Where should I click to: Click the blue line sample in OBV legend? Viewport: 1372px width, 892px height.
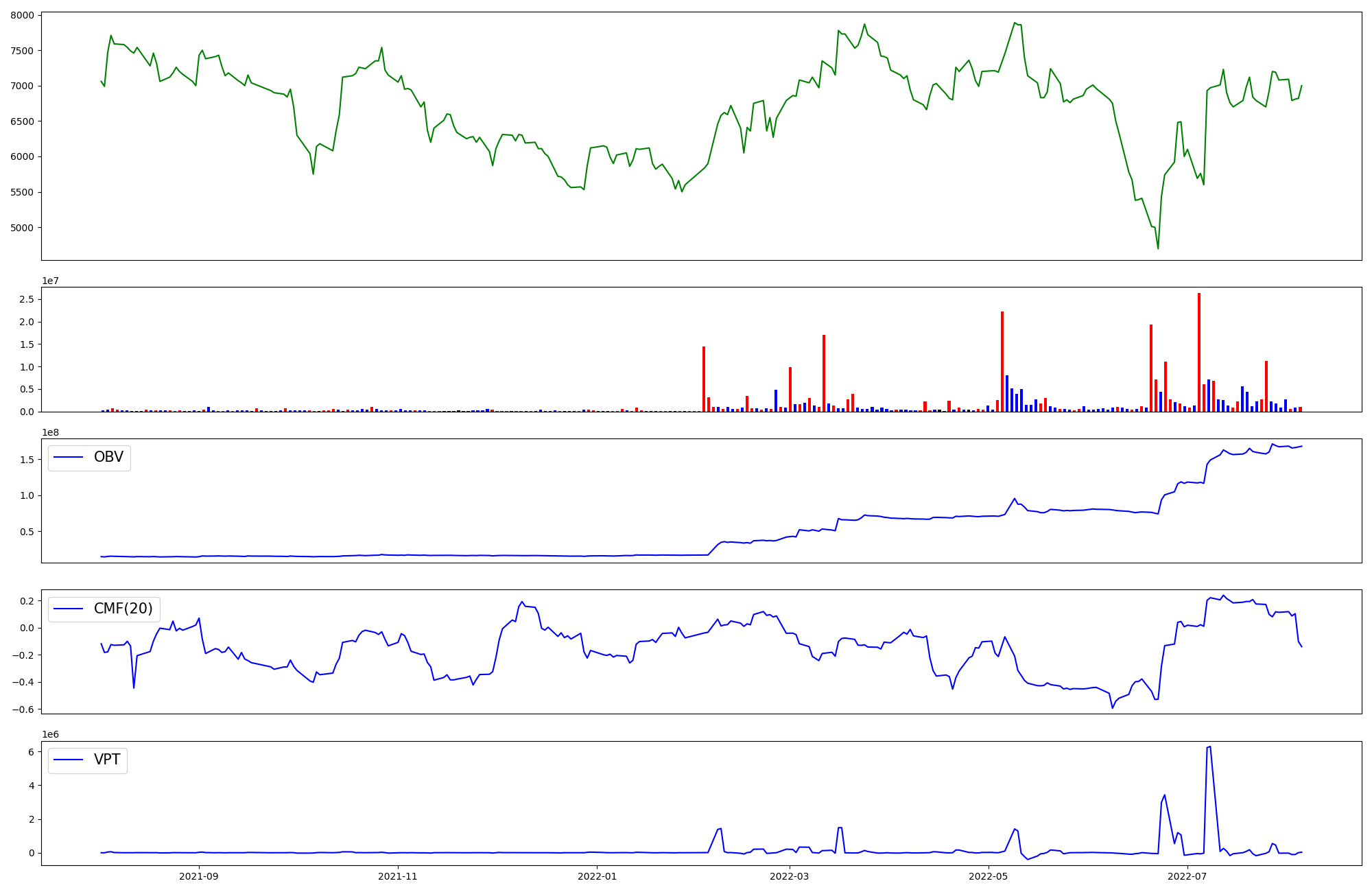[x=69, y=458]
